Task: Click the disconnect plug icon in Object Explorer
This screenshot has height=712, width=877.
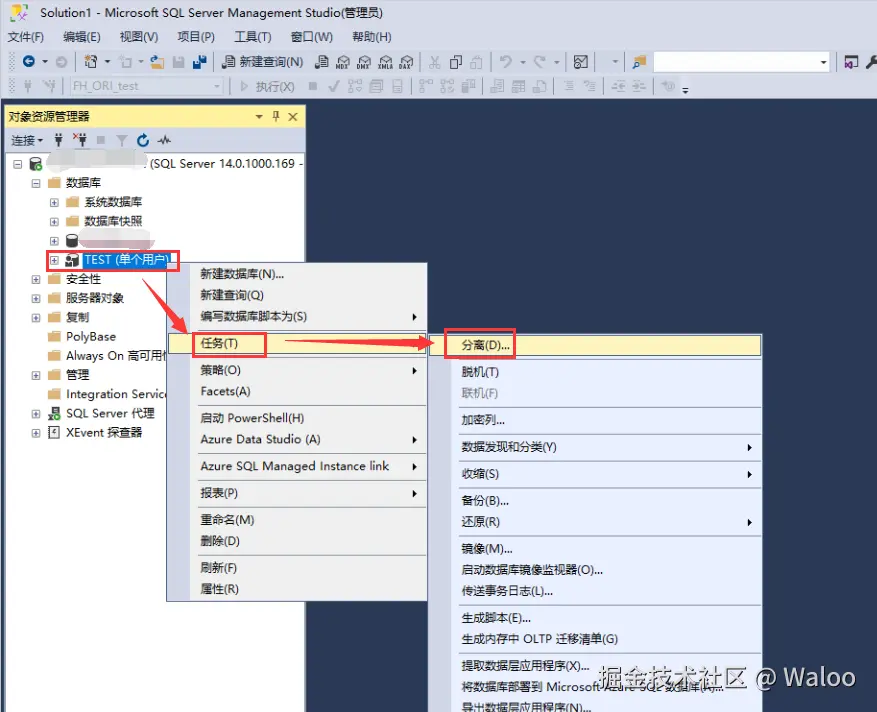Action: click(x=80, y=140)
